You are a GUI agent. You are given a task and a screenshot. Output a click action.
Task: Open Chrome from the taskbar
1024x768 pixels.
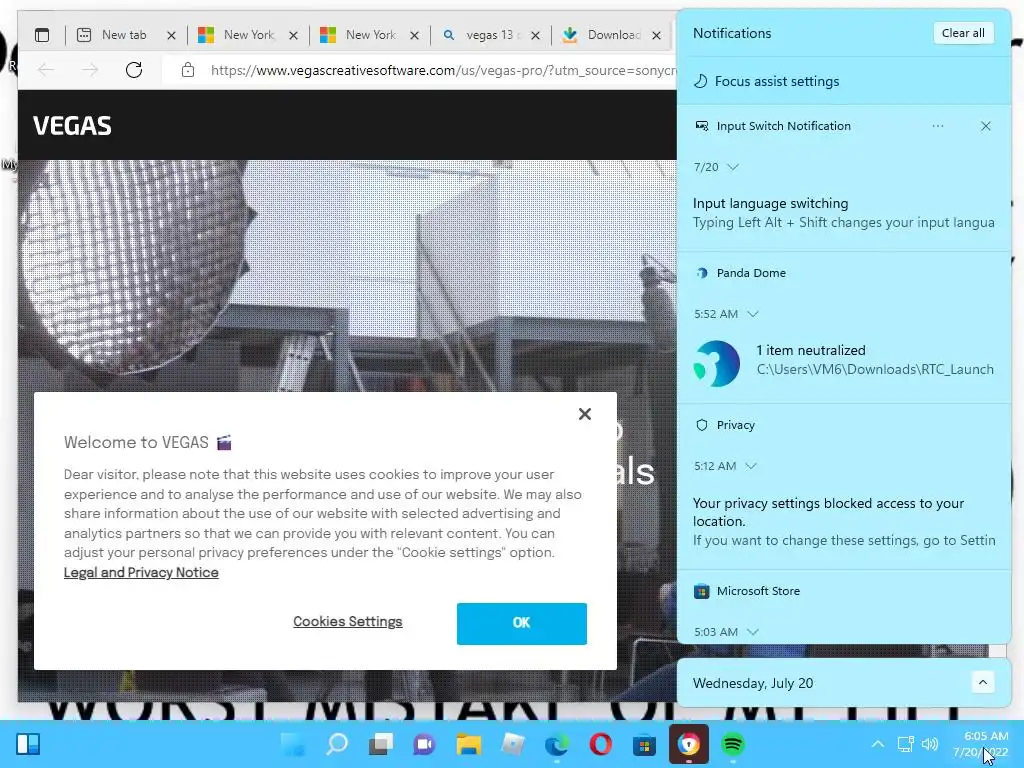(688, 744)
